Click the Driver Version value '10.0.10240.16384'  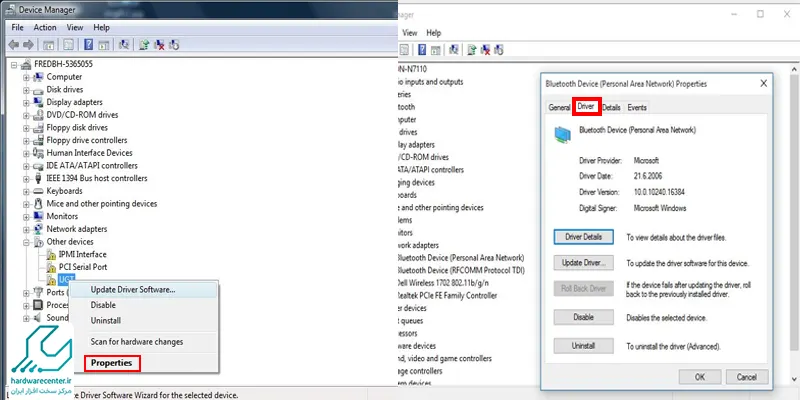659,192
